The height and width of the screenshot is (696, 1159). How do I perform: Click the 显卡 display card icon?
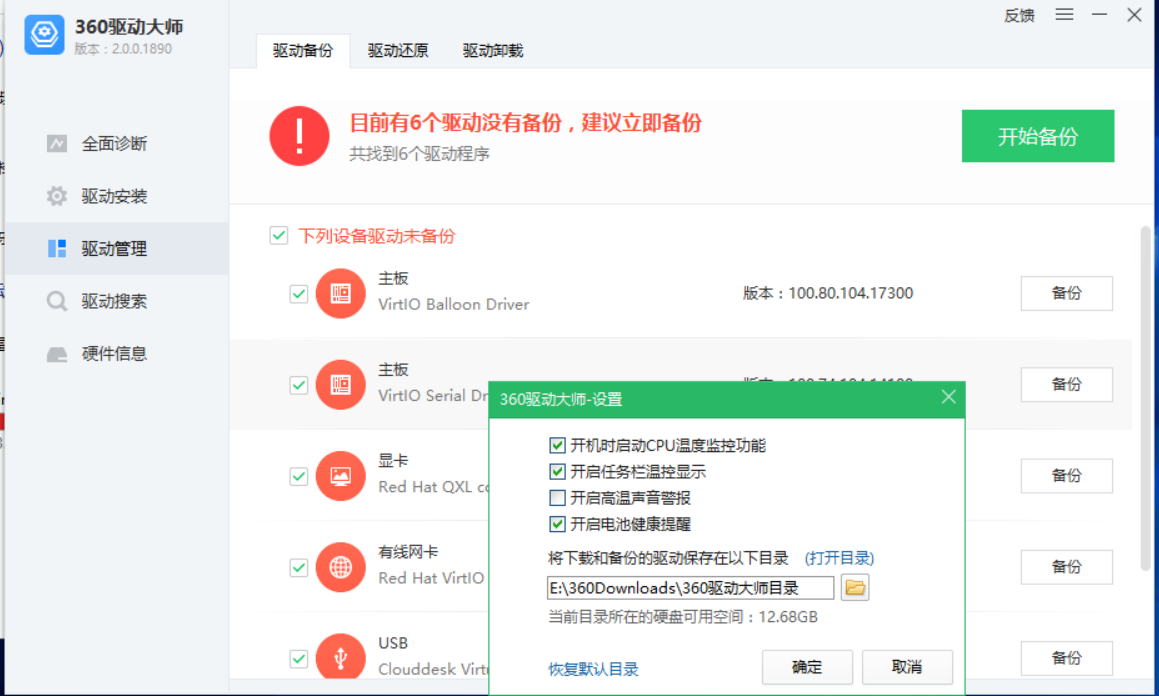coord(341,476)
